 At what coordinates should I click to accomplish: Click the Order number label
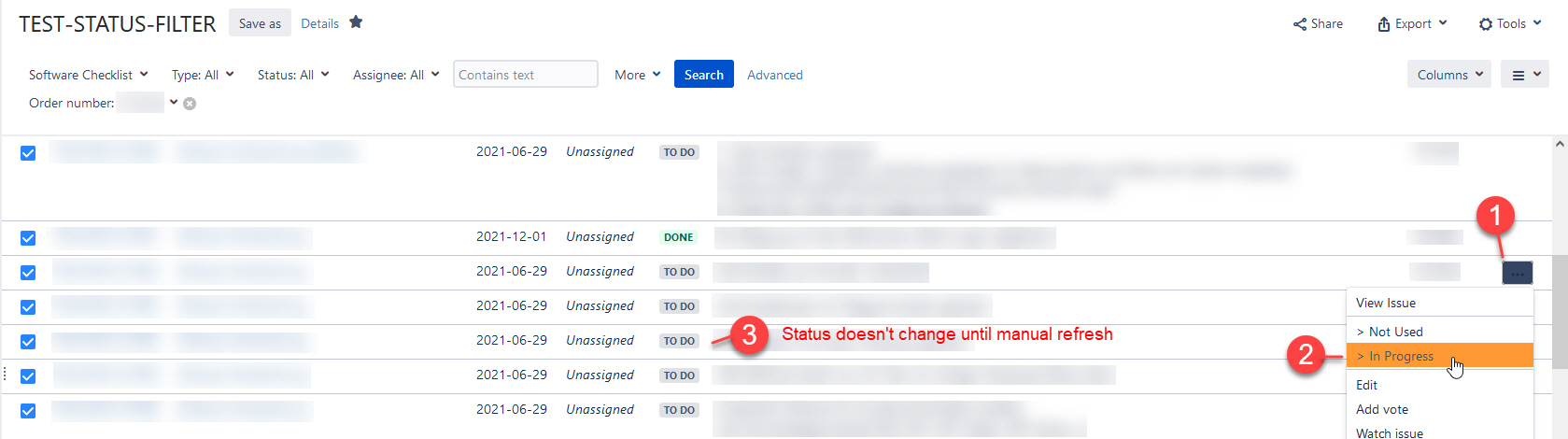(72, 103)
